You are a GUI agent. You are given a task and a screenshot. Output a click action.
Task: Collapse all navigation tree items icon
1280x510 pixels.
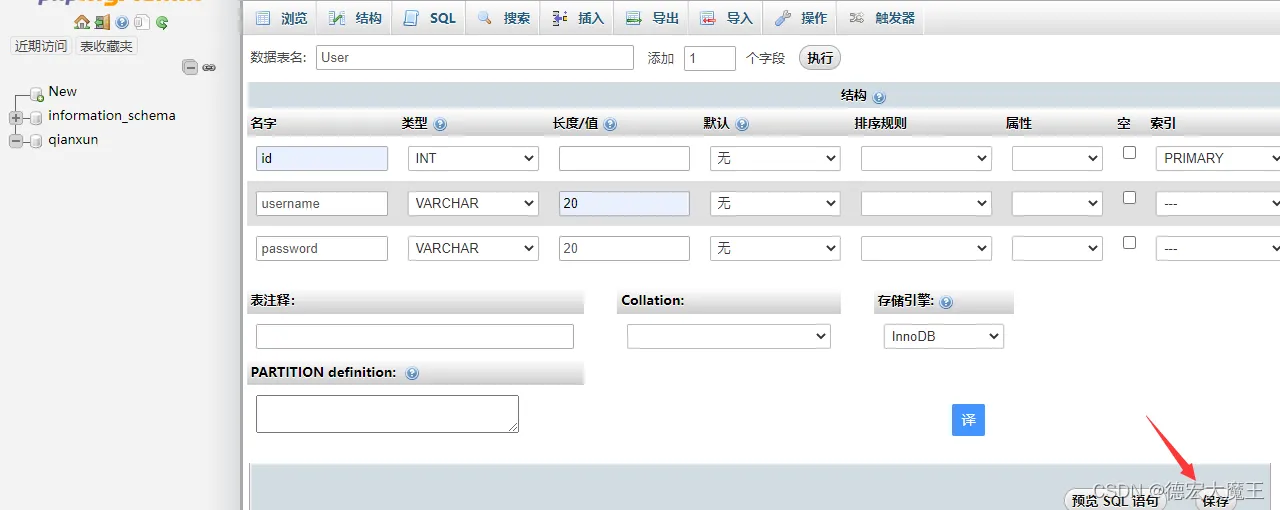pyautogui.click(x=190, y=67)
